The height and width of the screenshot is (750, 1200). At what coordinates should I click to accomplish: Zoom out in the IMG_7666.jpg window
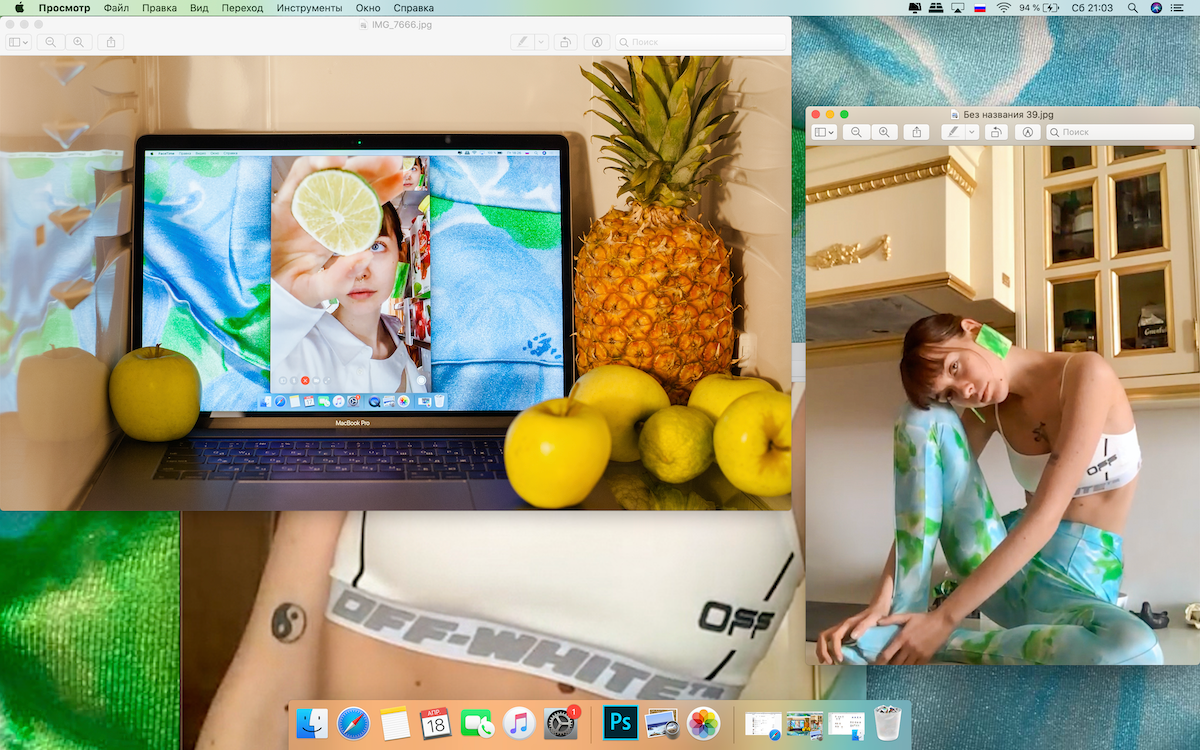50,42
